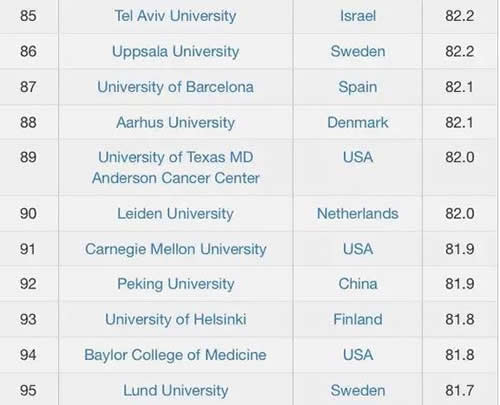Screen dimensions: 500x405
Task: Open the Lund University link
Action: tap(176, 391)
